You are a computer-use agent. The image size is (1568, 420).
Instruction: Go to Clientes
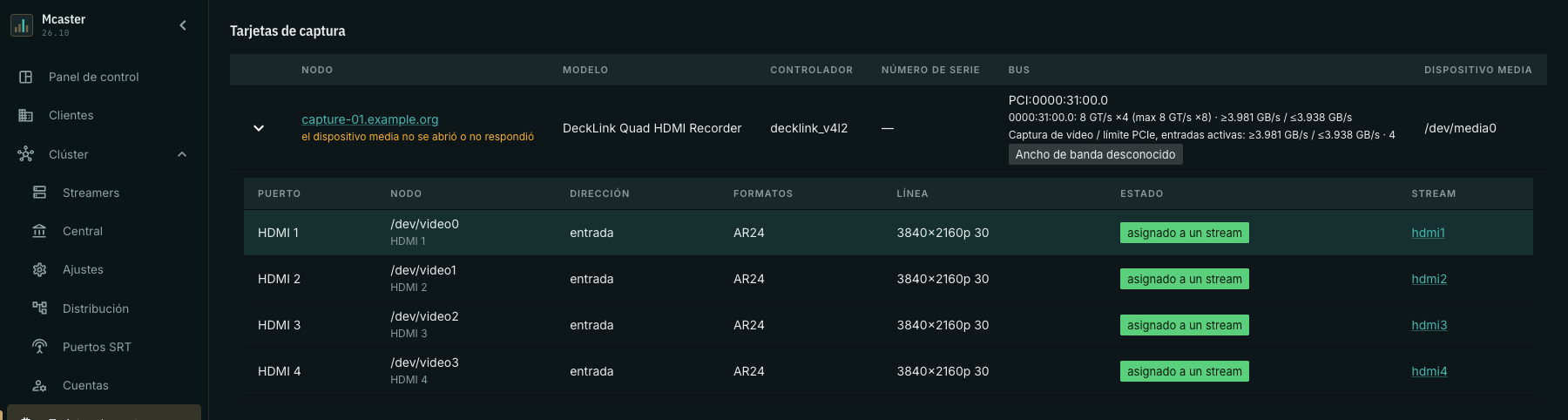coord(71,115)
